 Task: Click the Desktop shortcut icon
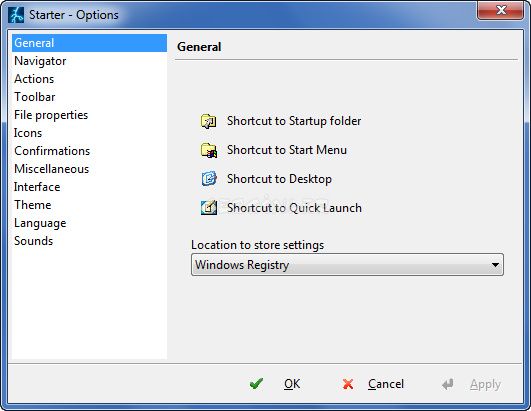pos(209,179)
